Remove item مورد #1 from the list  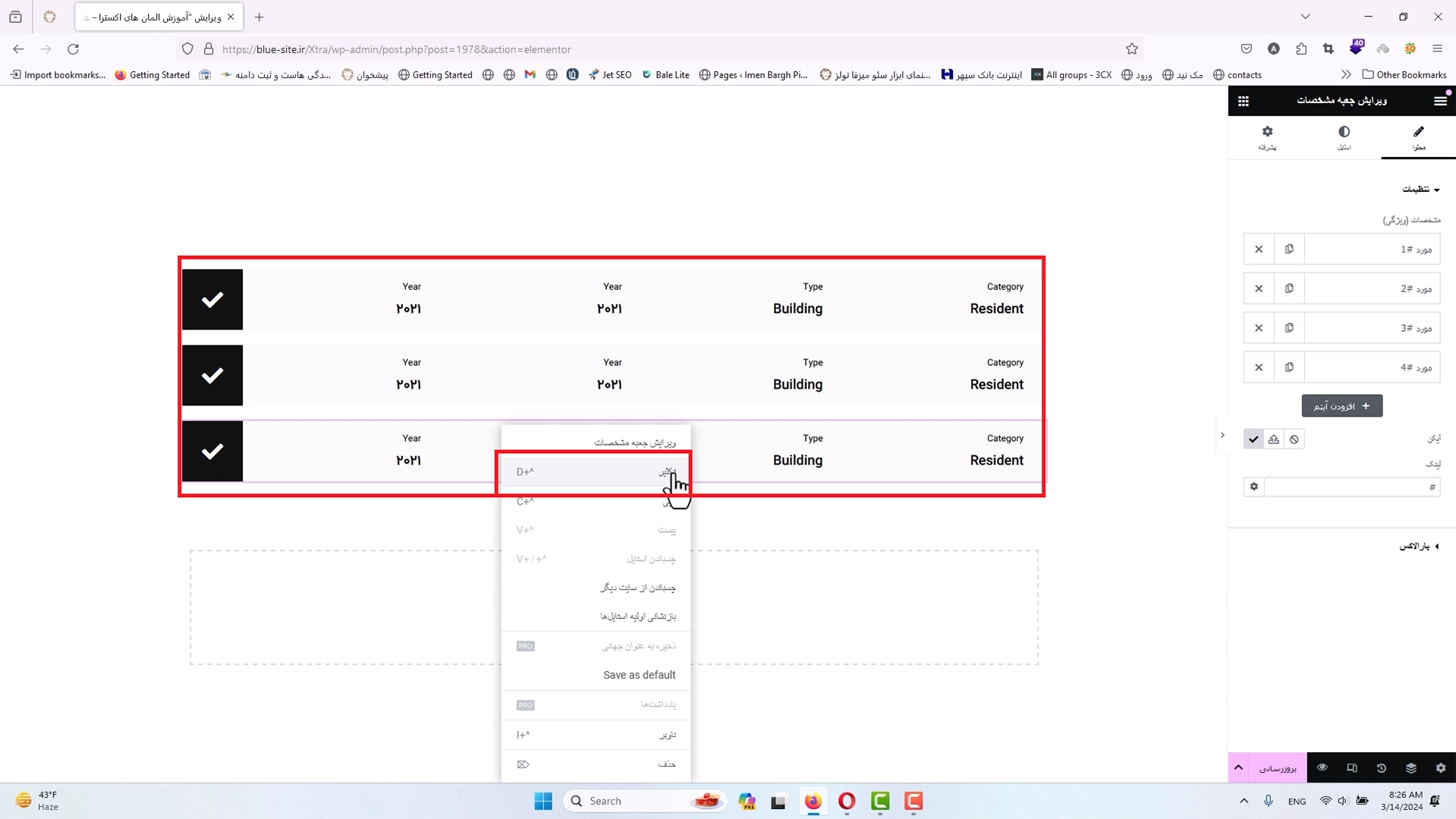[1259, 249]
